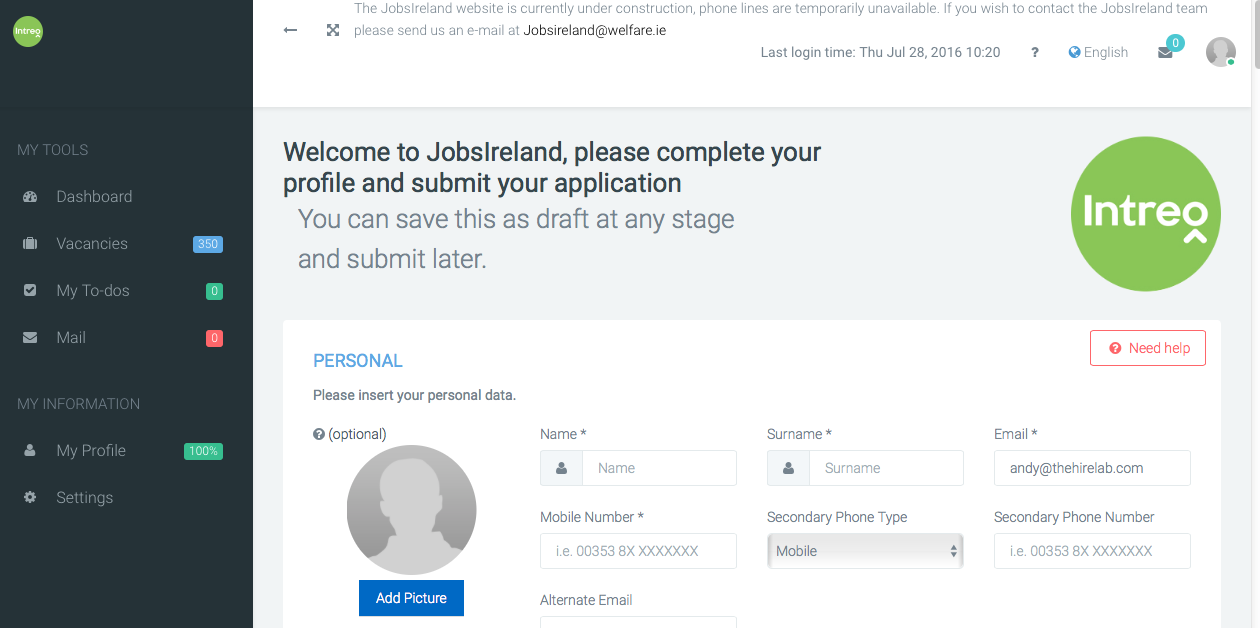Toggle fullscreen with the expand icon
The image size is (1260, 628).
click(333, 30)
